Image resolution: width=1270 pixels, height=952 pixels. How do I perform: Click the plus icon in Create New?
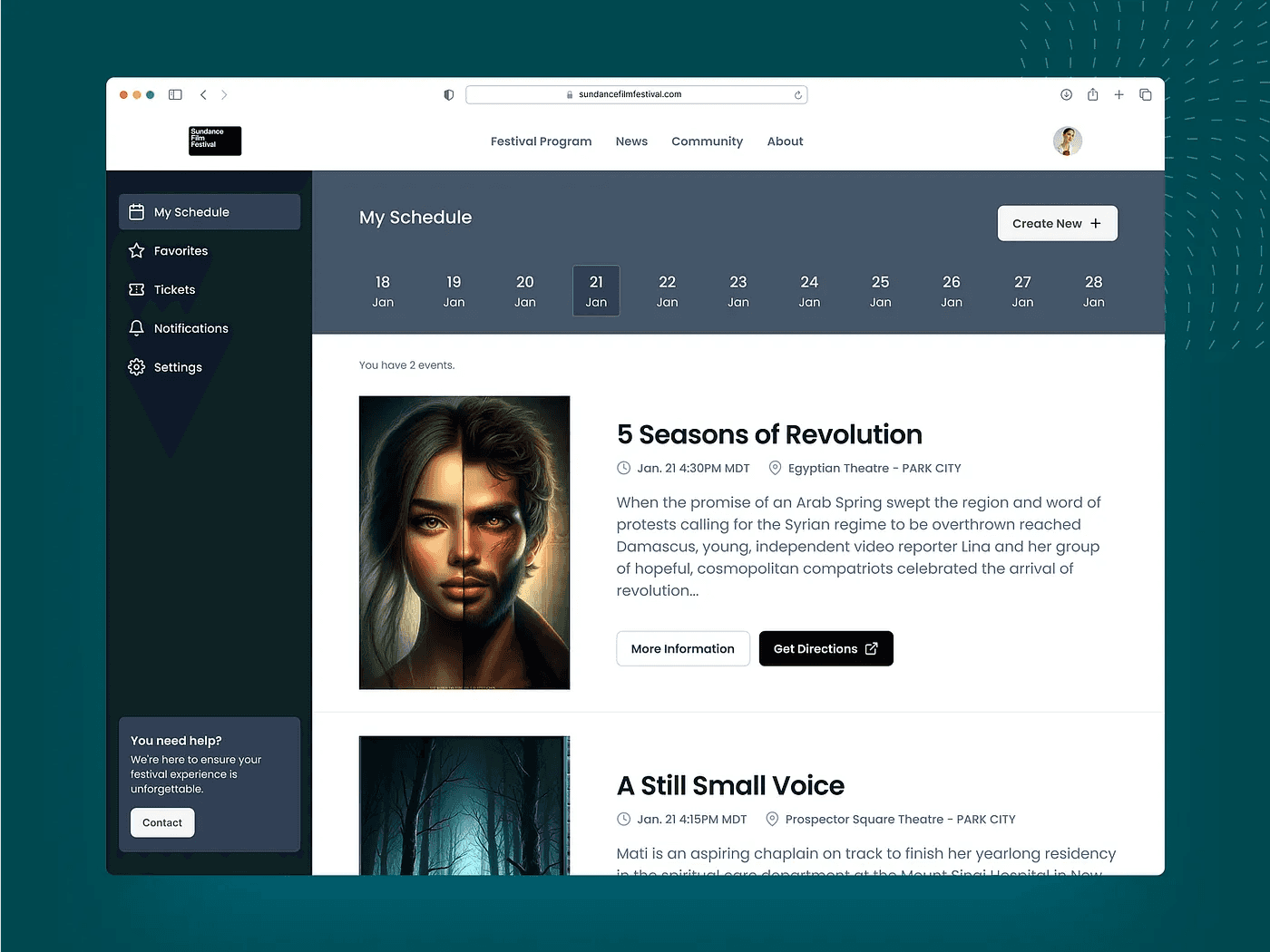pos(1096,223)
